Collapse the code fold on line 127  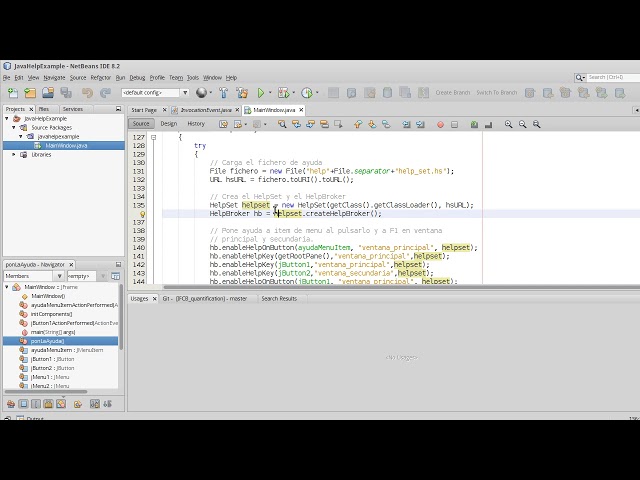(x=153, y=138)
